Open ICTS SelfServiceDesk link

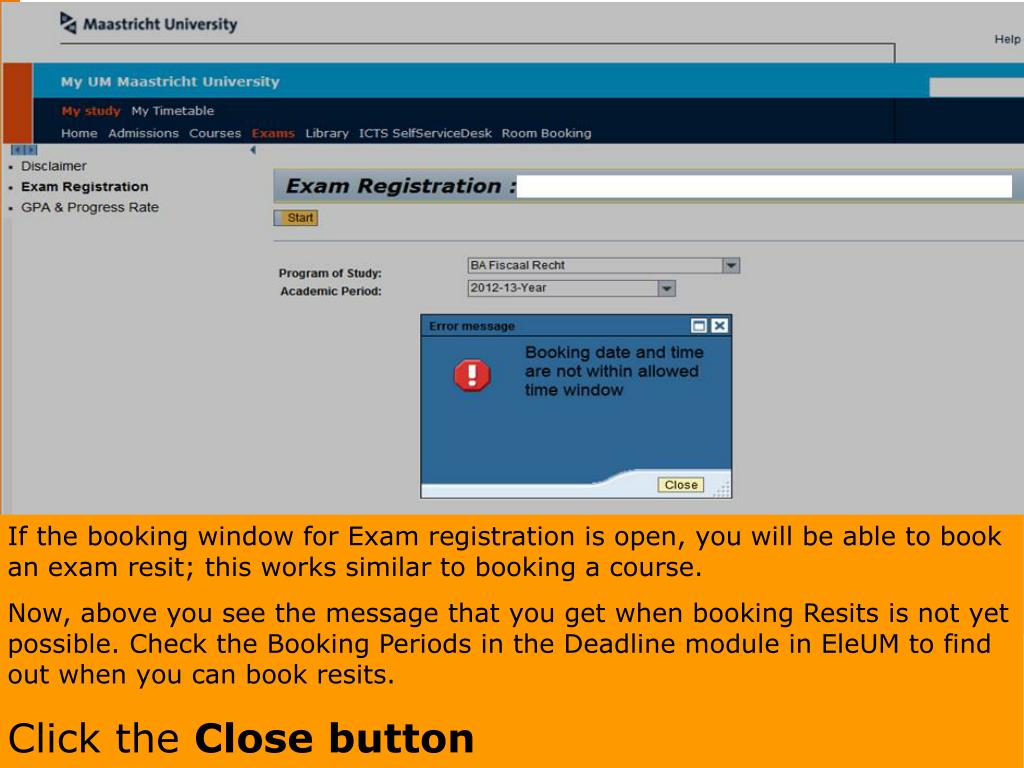425,133
